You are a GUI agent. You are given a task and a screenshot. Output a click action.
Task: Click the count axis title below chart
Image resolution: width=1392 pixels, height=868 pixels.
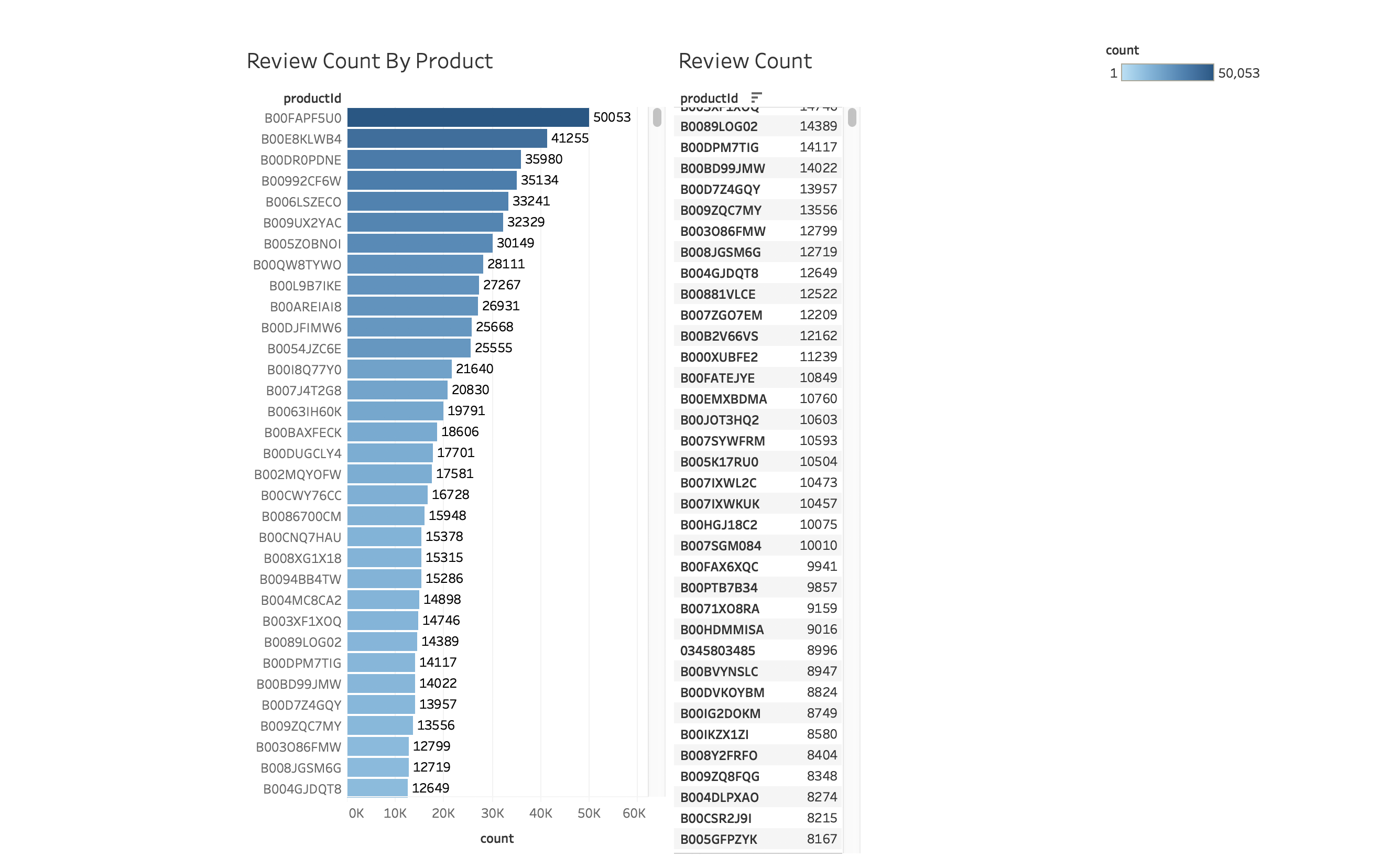pyautogui.click(x=497, y=838)
